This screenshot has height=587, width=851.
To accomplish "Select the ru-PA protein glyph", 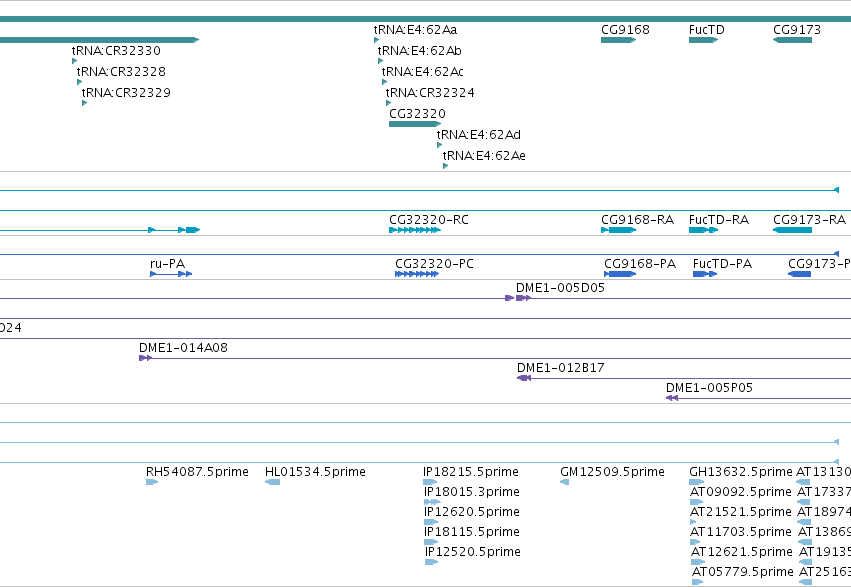I will (x=171, y=274).
